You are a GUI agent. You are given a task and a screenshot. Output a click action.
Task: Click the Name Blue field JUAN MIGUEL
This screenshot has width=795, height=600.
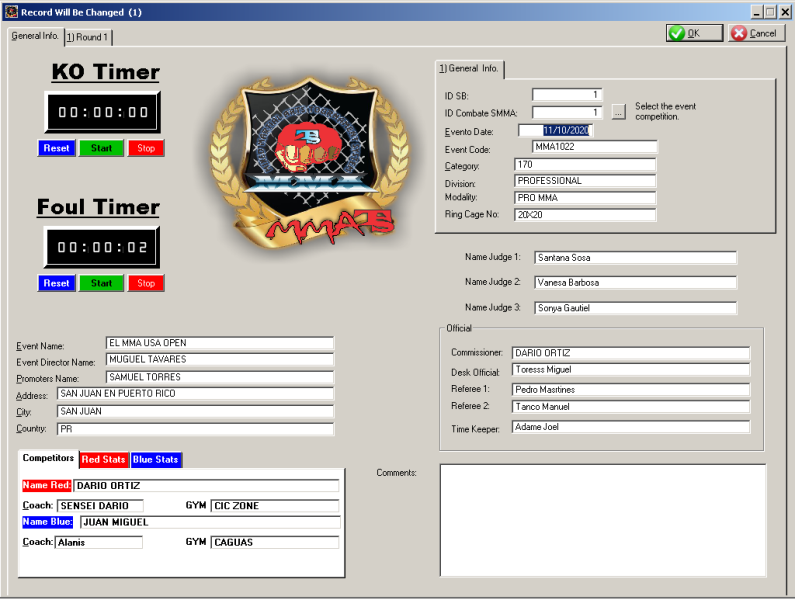pyautogui.click(x=210, y=522)
